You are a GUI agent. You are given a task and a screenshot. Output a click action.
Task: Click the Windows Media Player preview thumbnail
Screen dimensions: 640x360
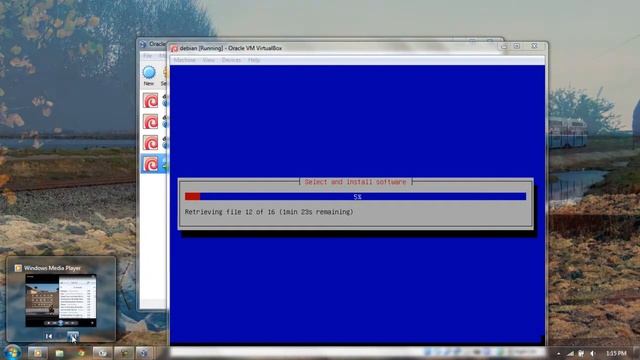(x=61, y=300)
